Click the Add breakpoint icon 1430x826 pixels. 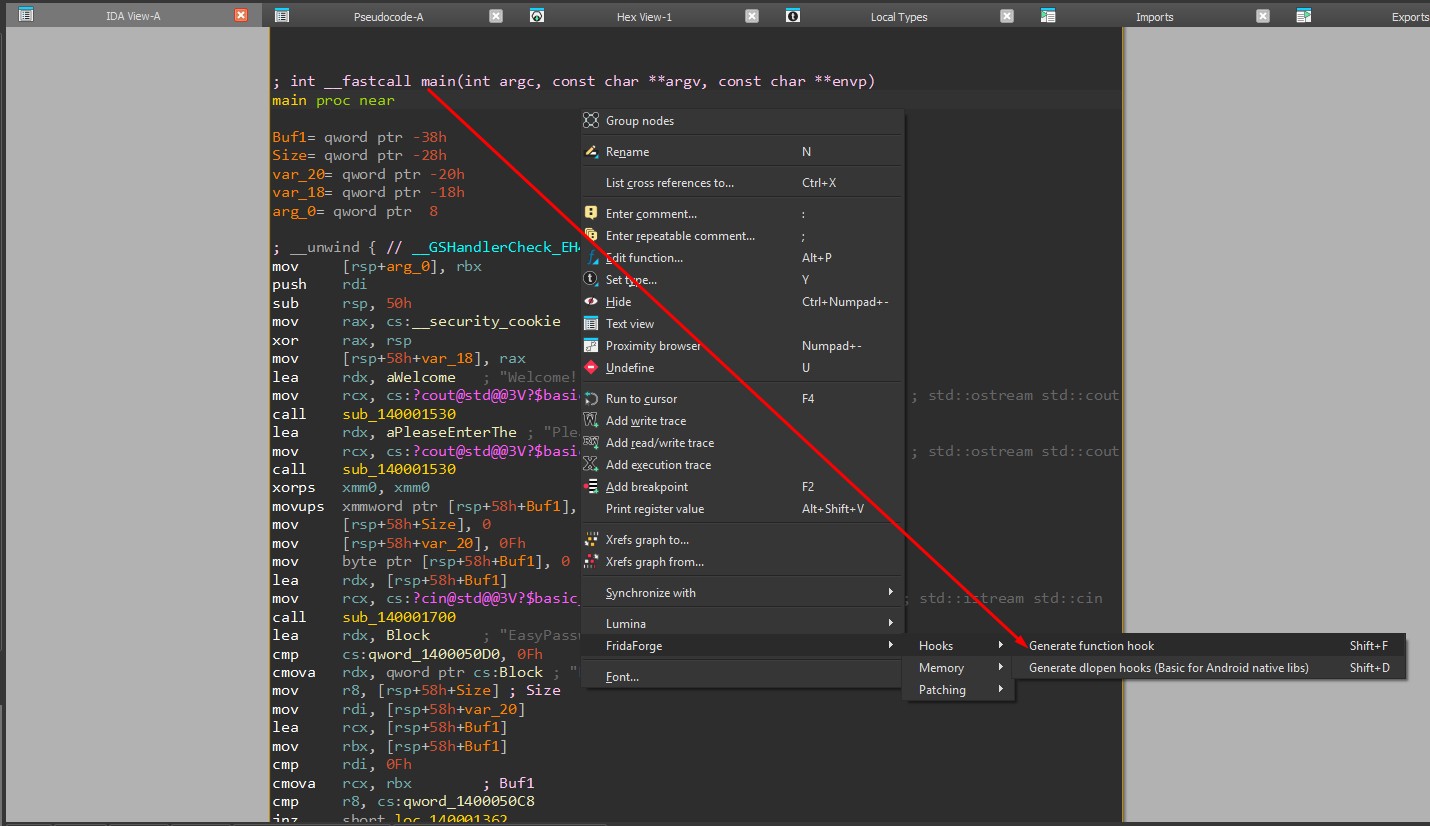tap(591, 486)
